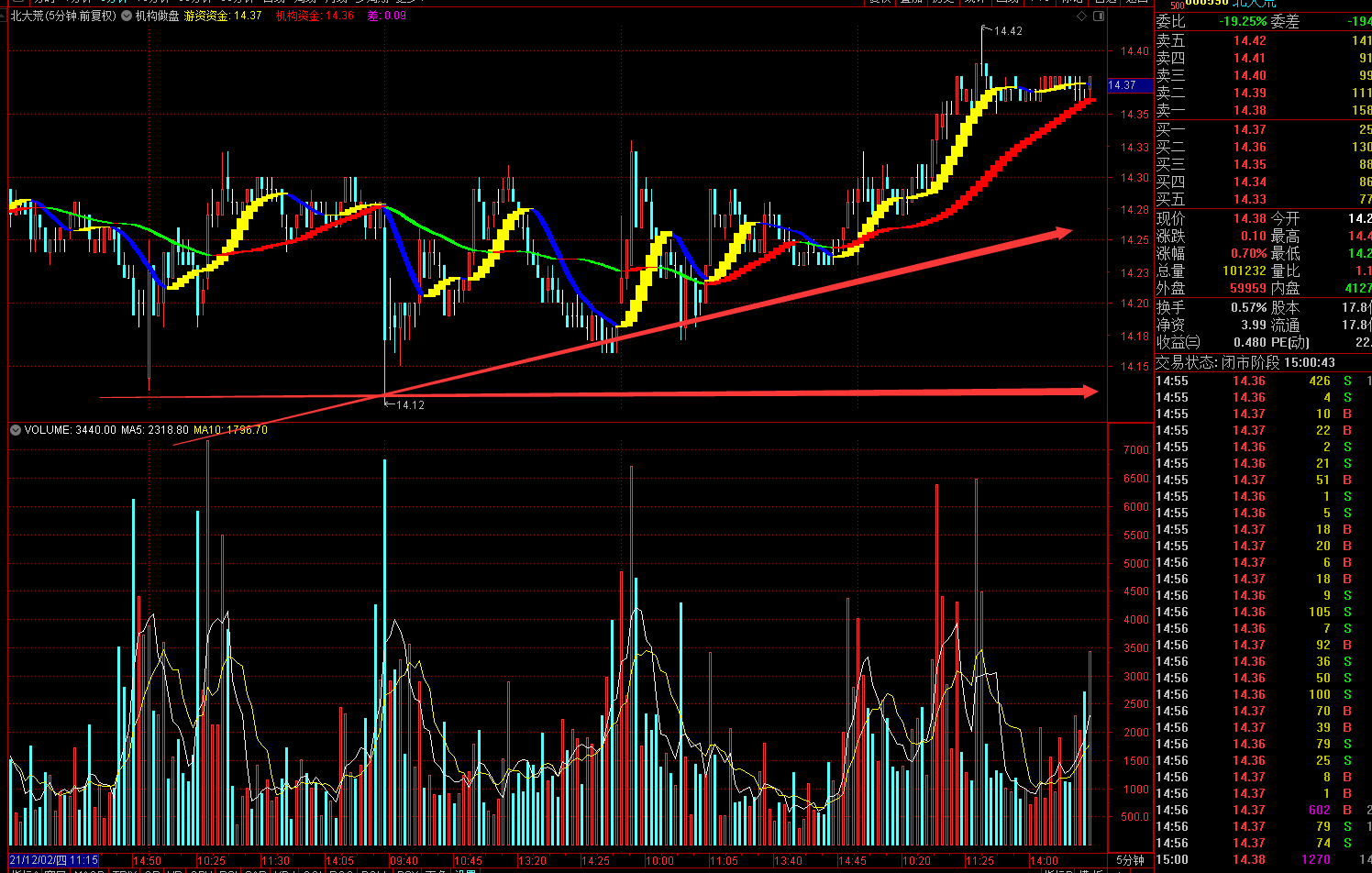Screen dimensions: 1372x873
Task: Click the 外盘 59959 field
Action: (x=1212, y=288)
